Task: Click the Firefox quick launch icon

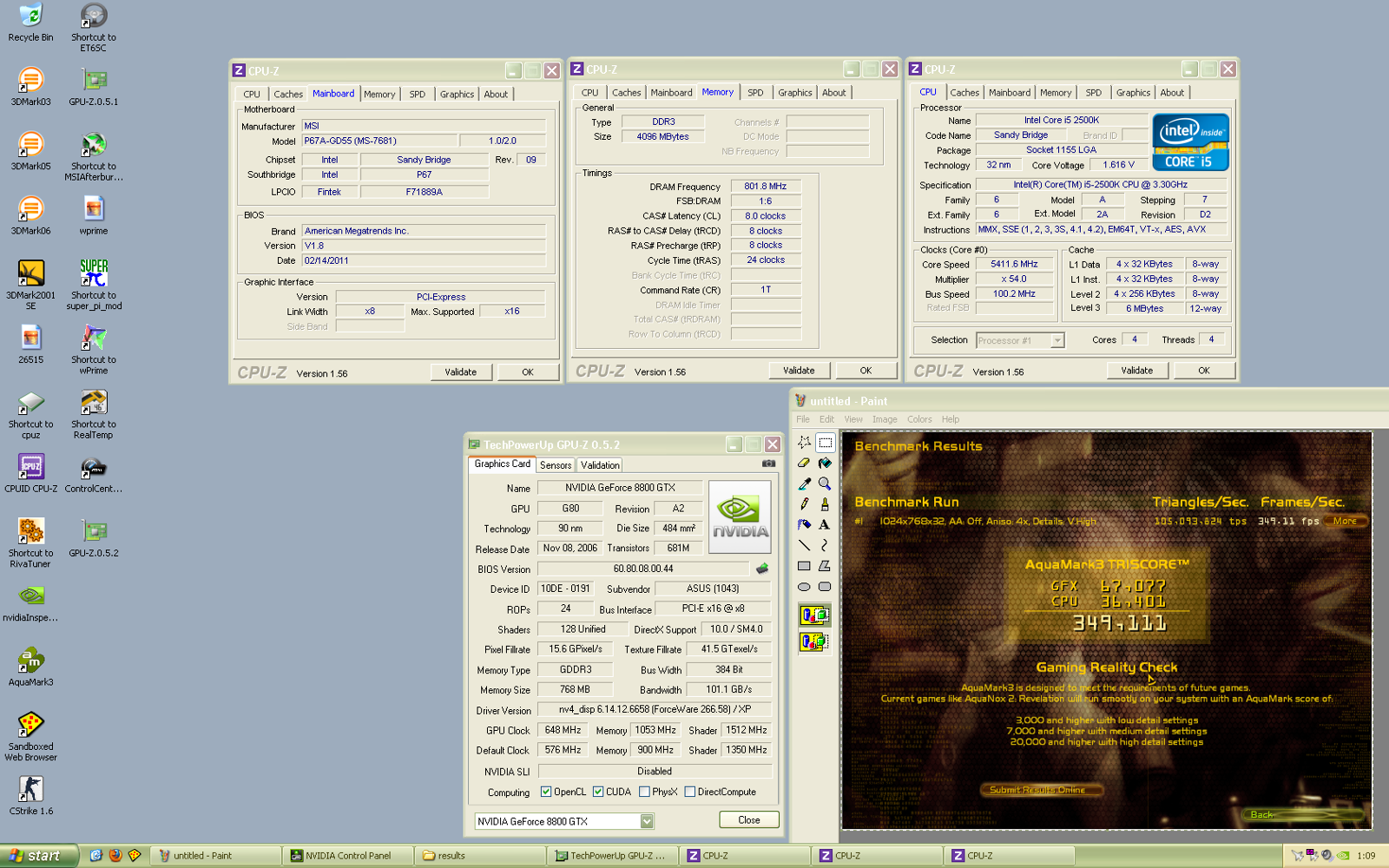Action: pos(115,856)
